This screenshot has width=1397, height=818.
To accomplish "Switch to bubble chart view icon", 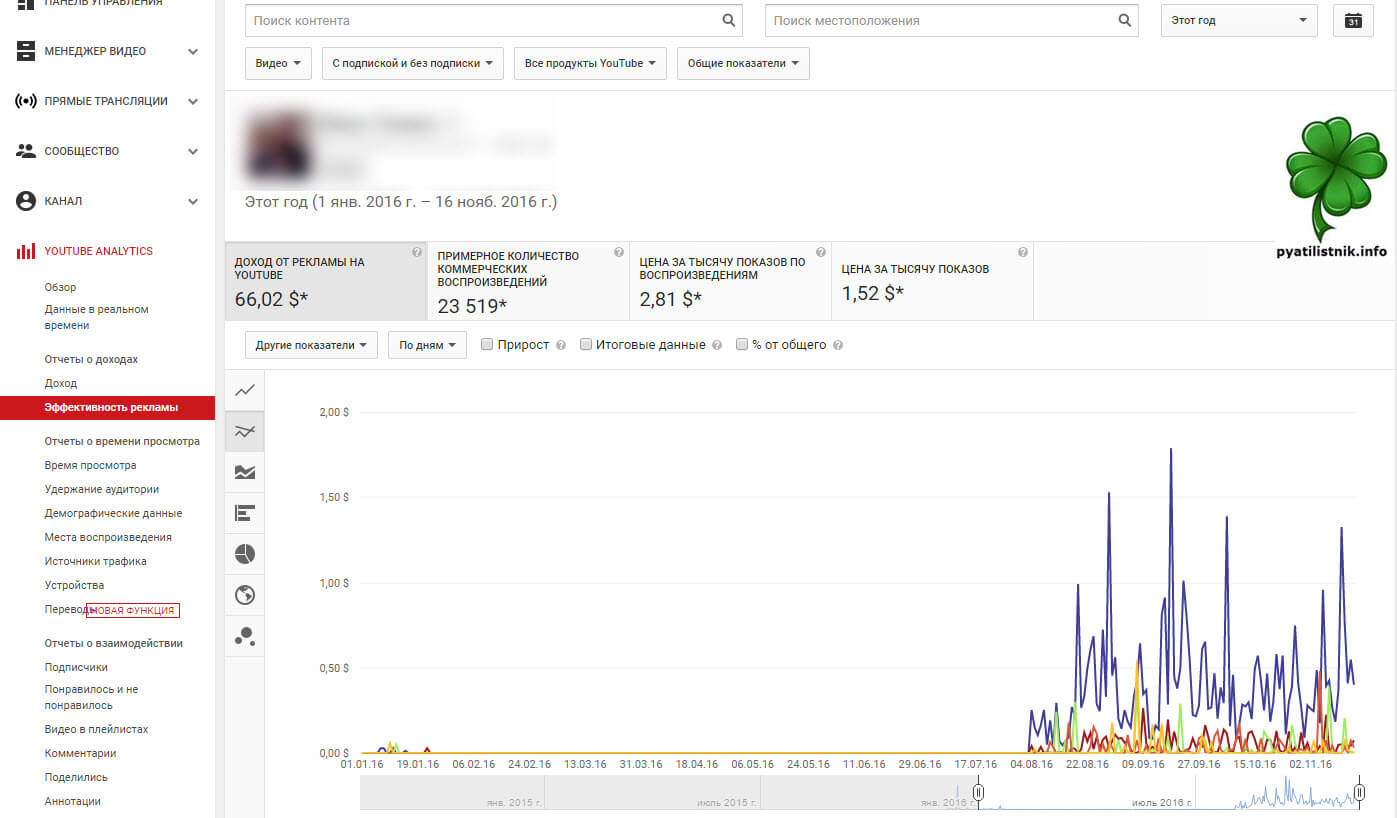I will tap(245, 636).
